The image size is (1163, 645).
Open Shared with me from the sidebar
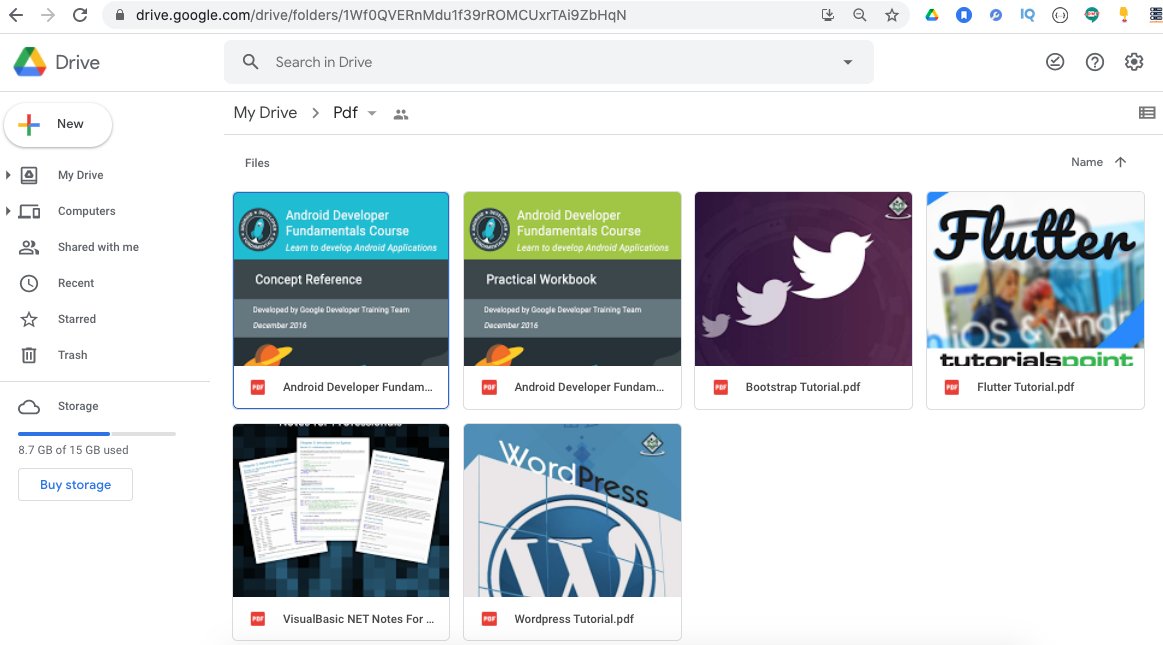click(98, 247)
